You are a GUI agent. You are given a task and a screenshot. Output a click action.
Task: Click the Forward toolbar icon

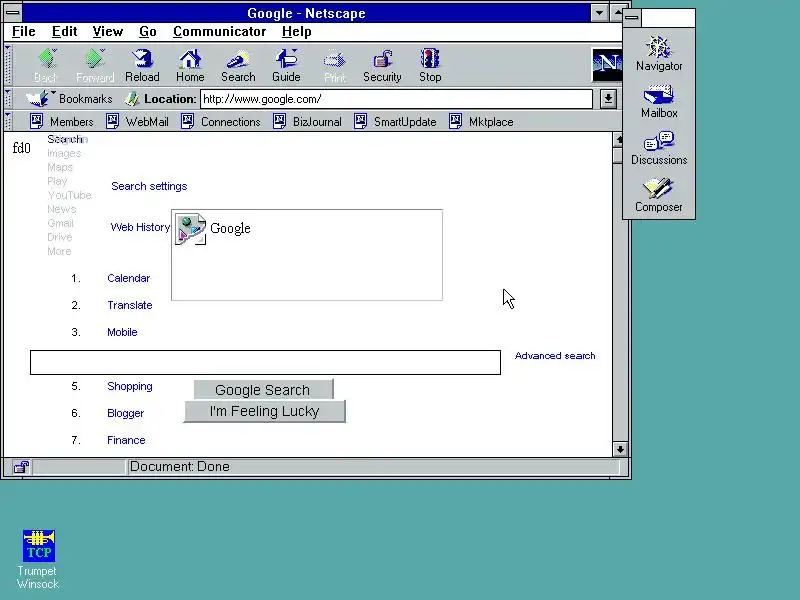(x=95, y=65)
